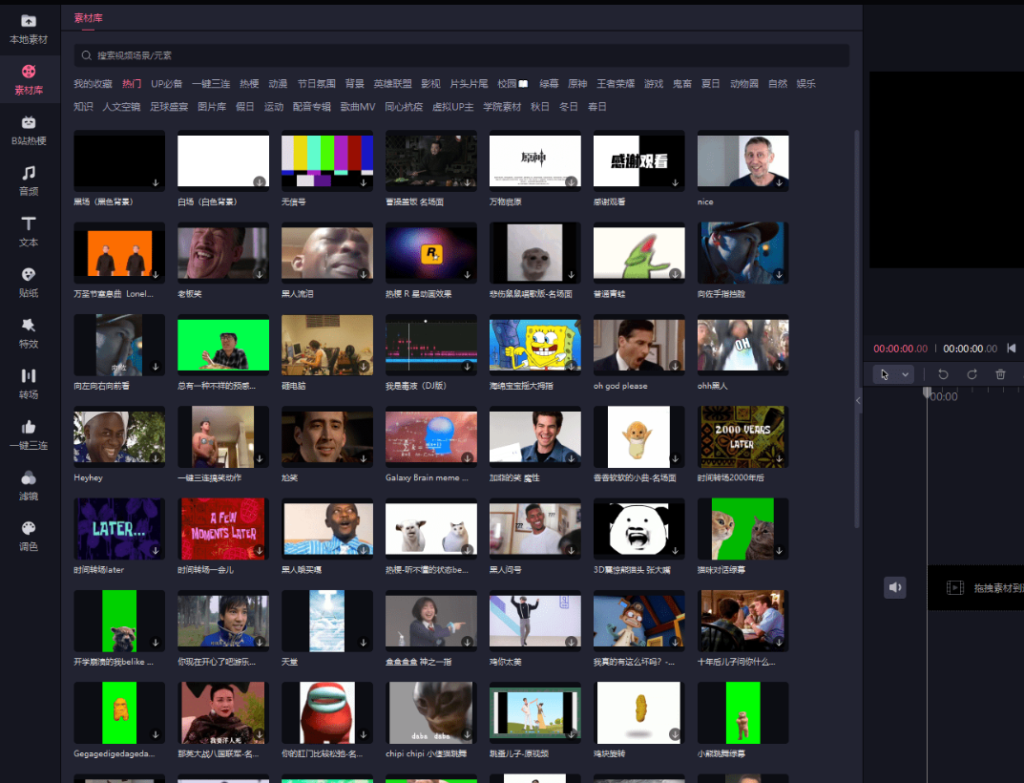Select the 万圣节 orange background thumbnail

coord(119,253)
